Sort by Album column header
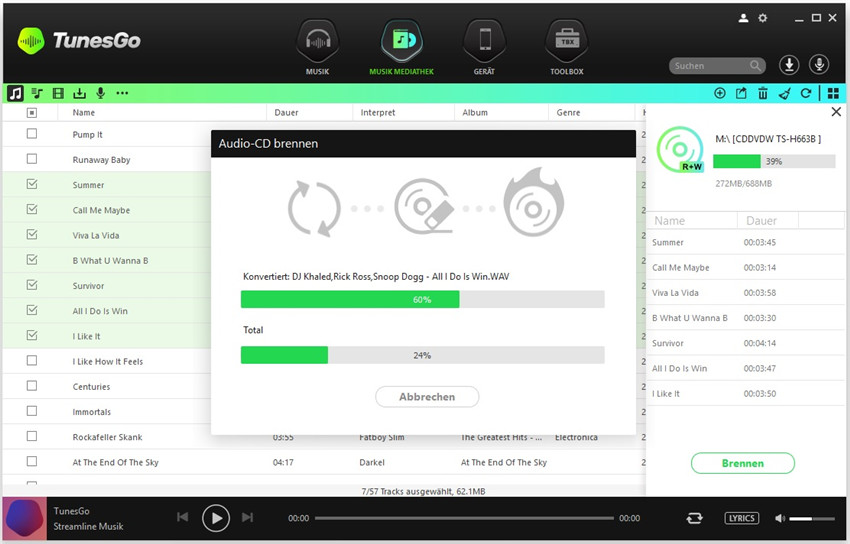Viewport: 850px width, 544px height. coord(475,113)
